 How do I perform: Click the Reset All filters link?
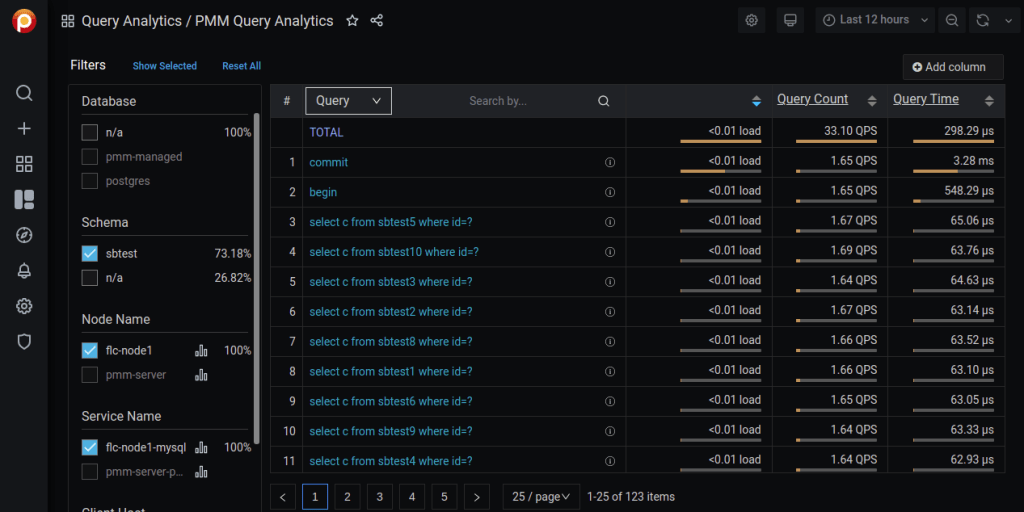tap(241, 66)
